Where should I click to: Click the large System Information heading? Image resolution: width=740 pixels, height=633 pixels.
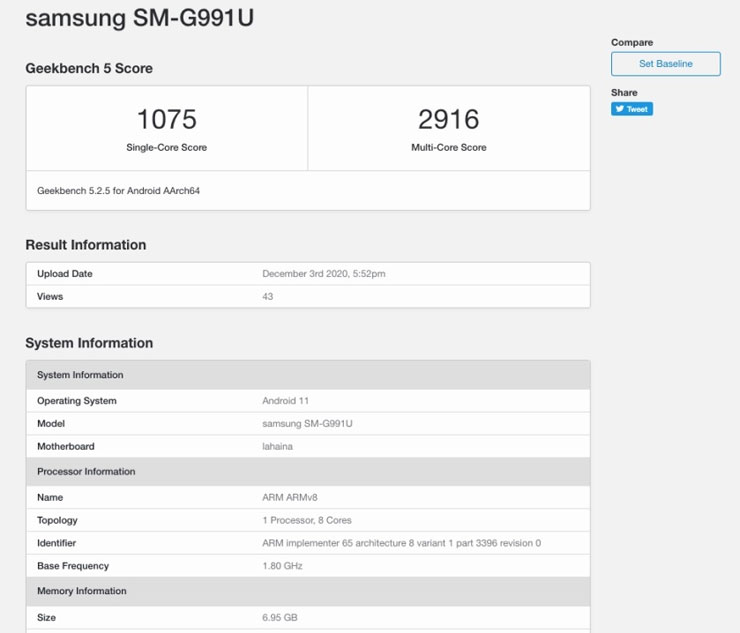coord(89,343)
